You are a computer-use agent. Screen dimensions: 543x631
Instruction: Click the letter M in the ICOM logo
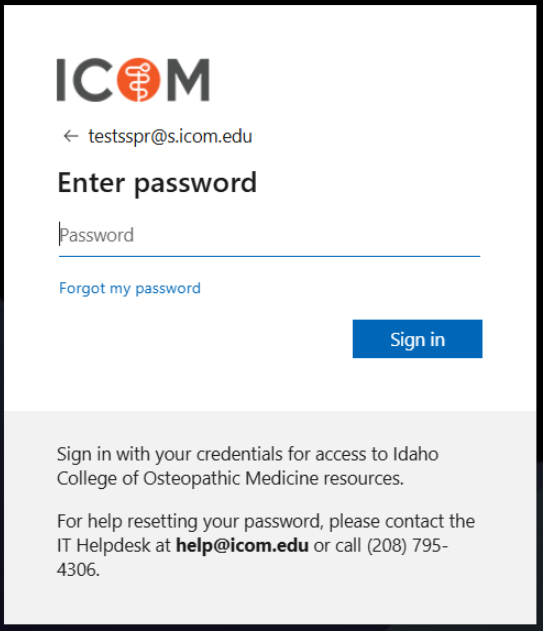pyautogui.click(x=188, y=80)
